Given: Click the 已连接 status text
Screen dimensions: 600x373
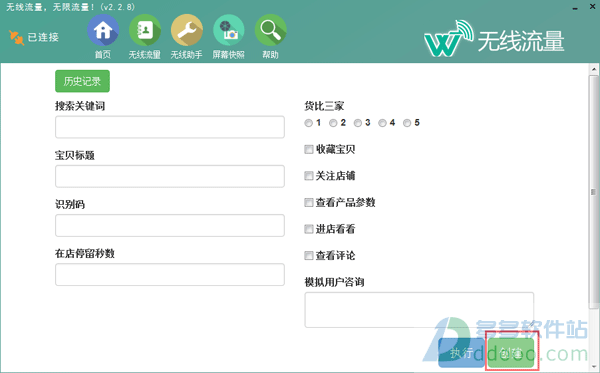Looking at the screenshot, I should [x=43, y=37].
